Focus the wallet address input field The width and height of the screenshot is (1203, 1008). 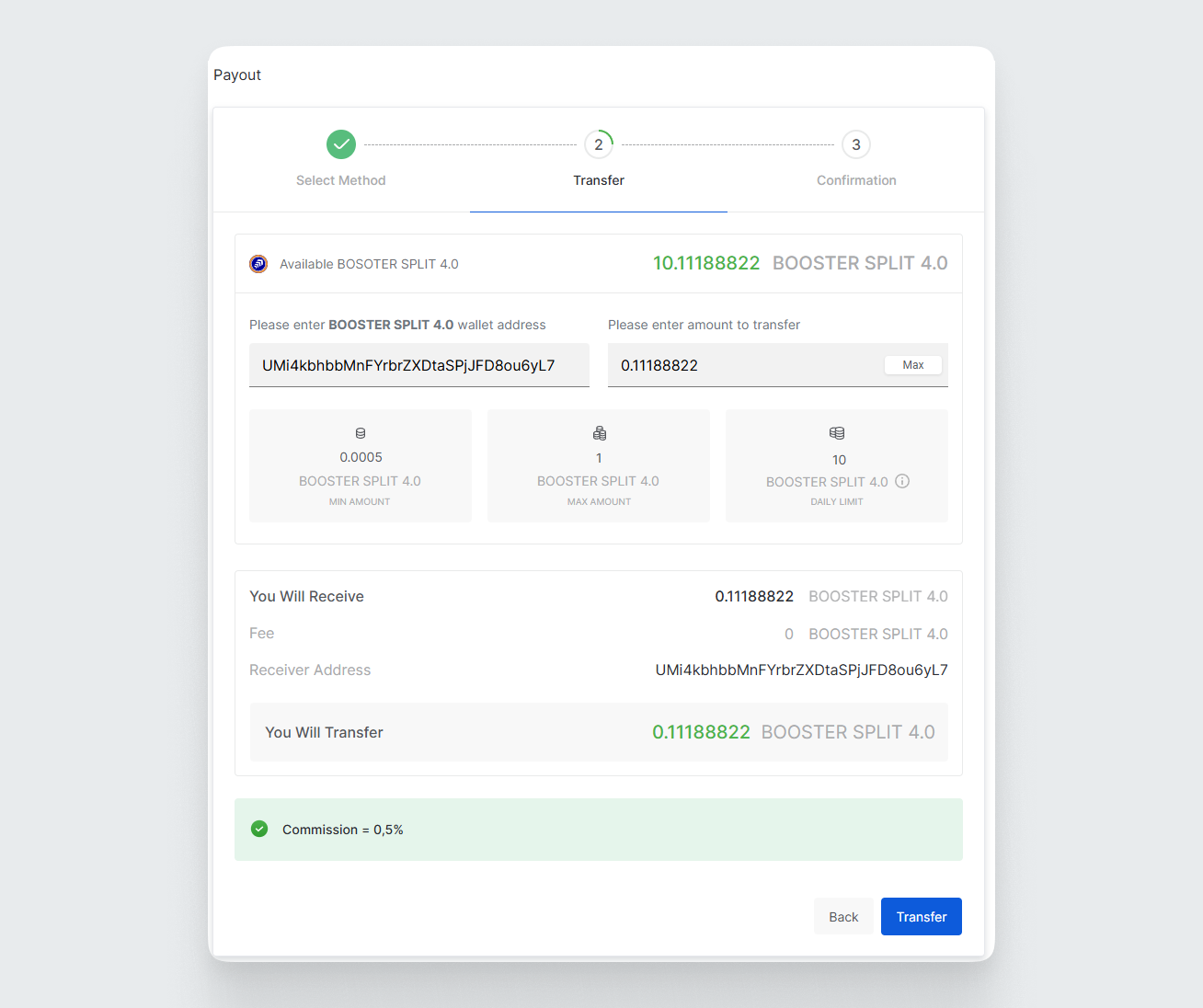click(418, 365)
